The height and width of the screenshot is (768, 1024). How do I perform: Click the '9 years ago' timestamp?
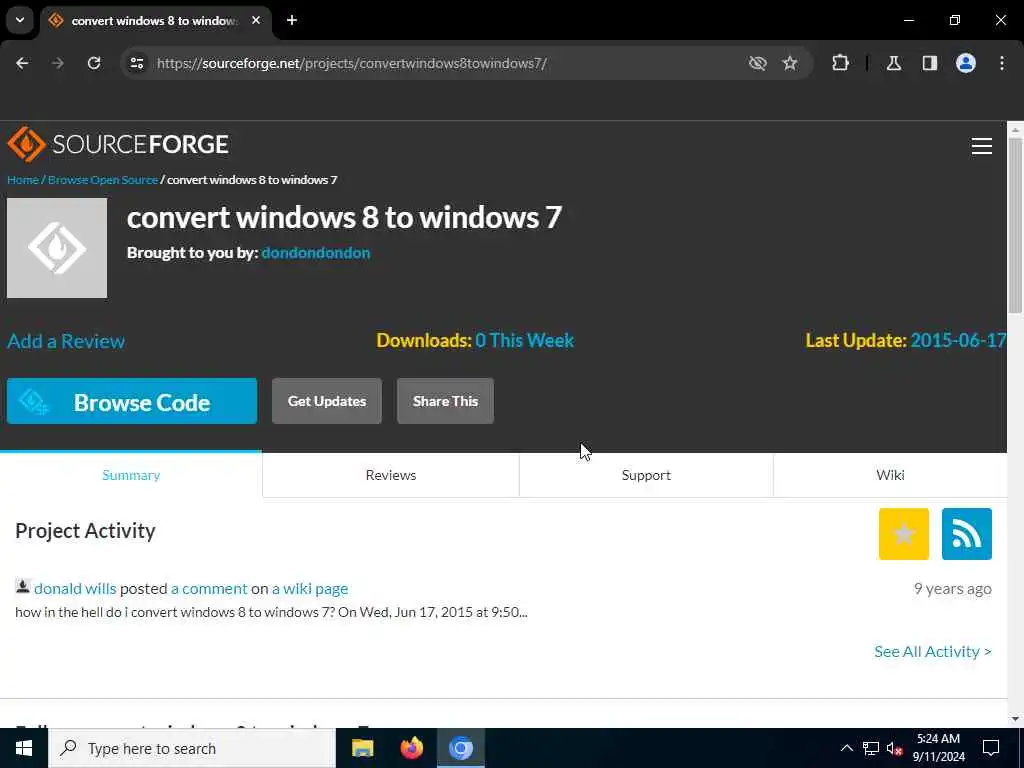click(952, 588)
